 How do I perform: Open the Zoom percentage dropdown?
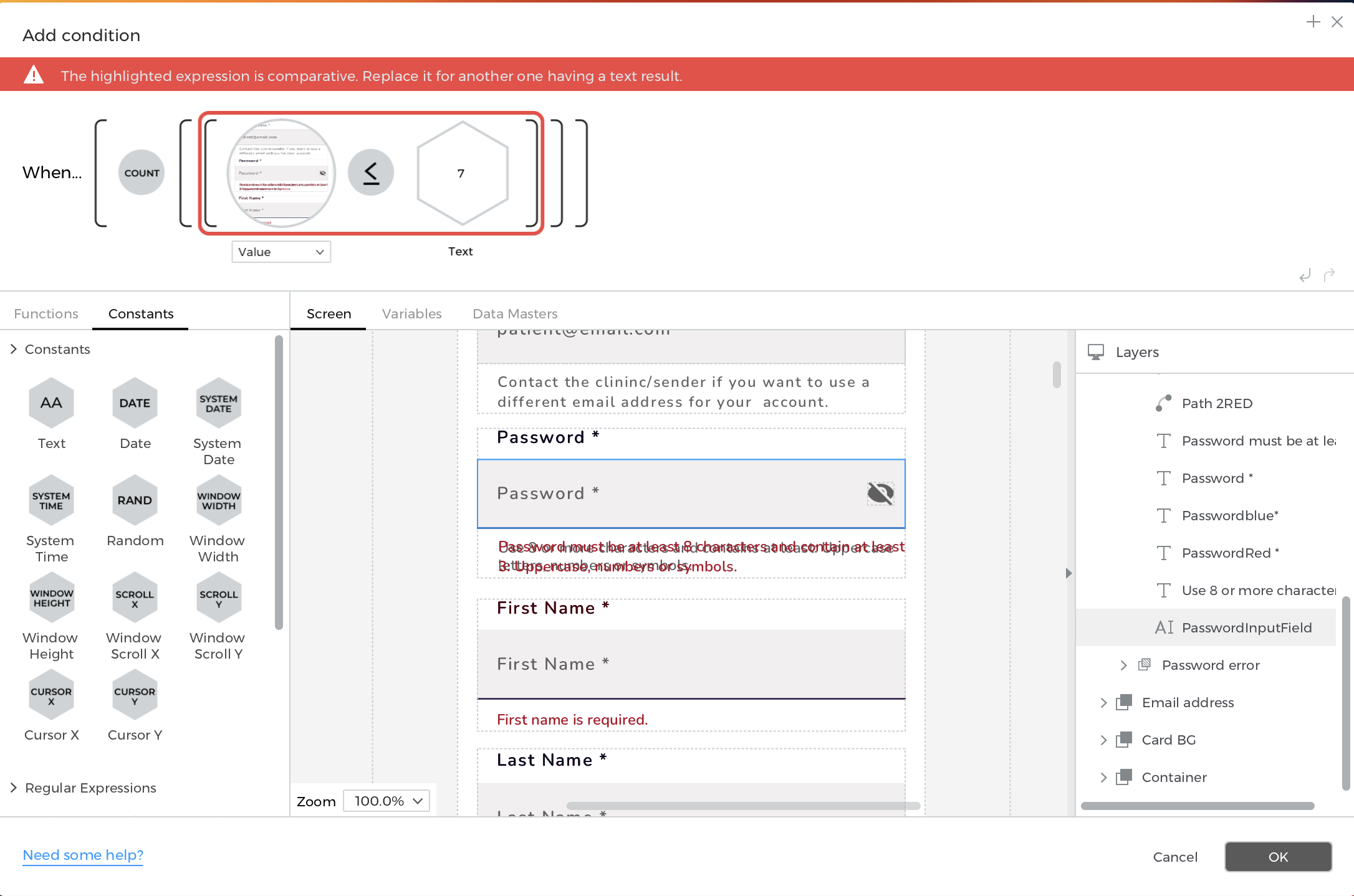pos(387,801)
